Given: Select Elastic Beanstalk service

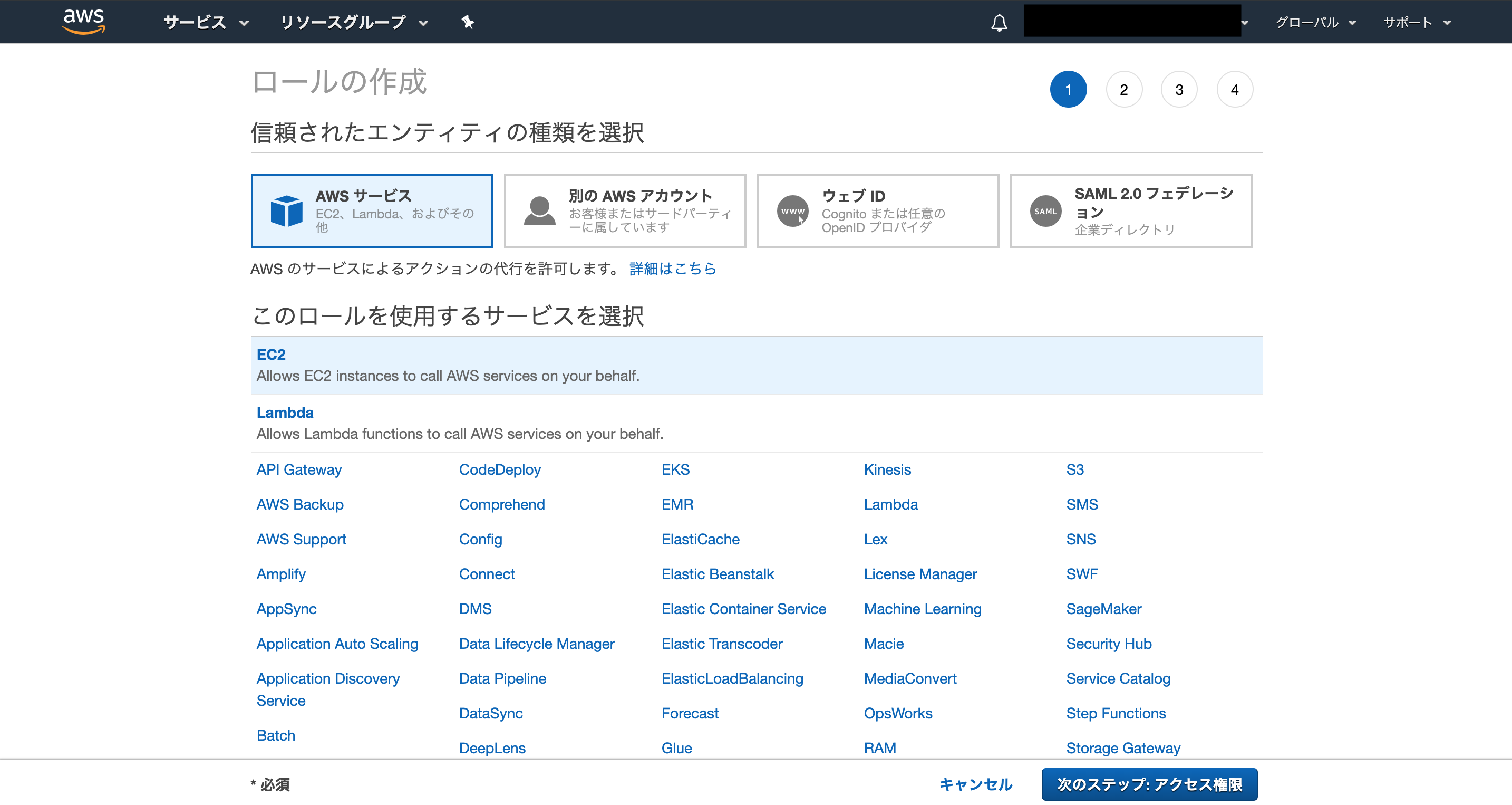Looking at the screenshot, I should point(718,573).
